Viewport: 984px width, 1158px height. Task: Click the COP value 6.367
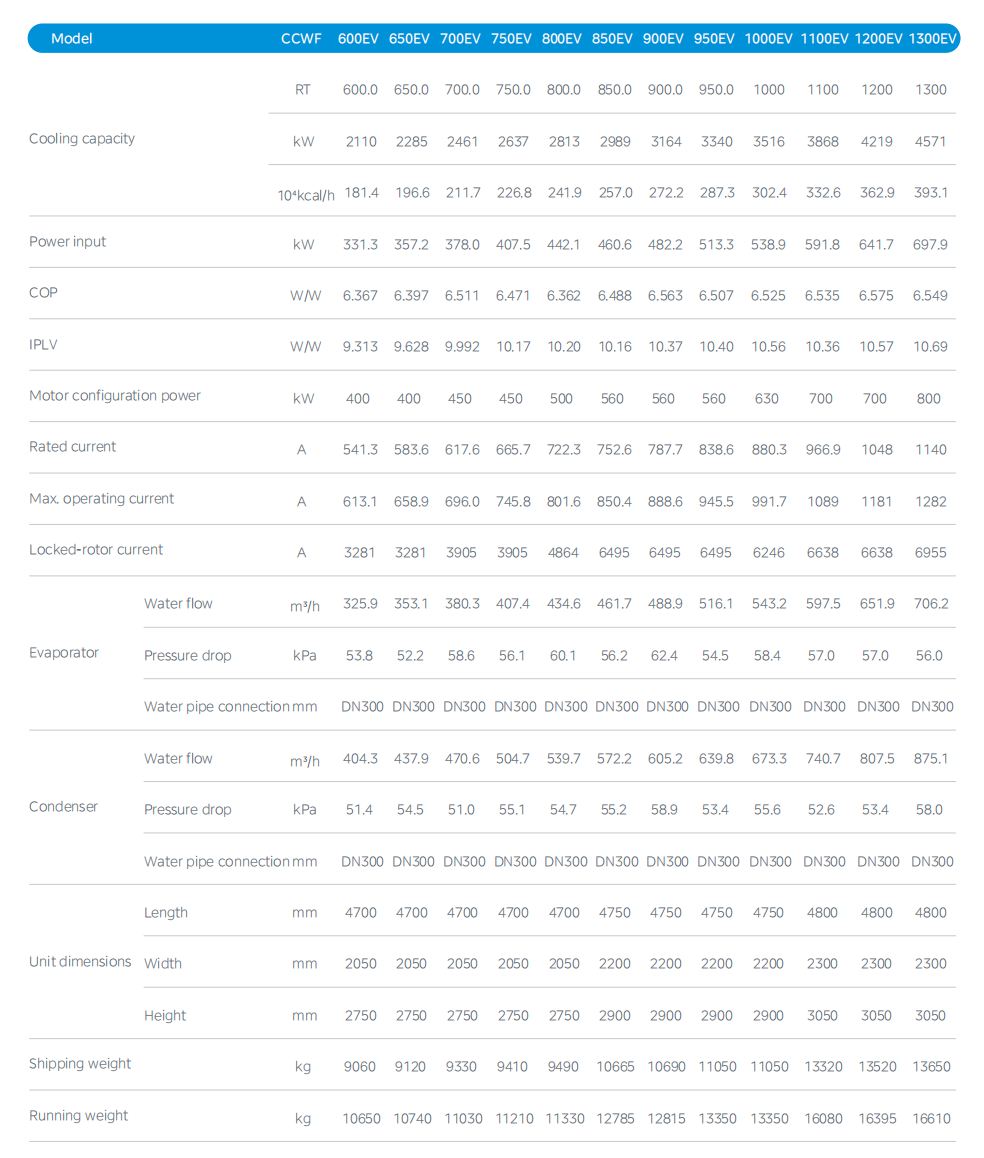click(360, 295)
